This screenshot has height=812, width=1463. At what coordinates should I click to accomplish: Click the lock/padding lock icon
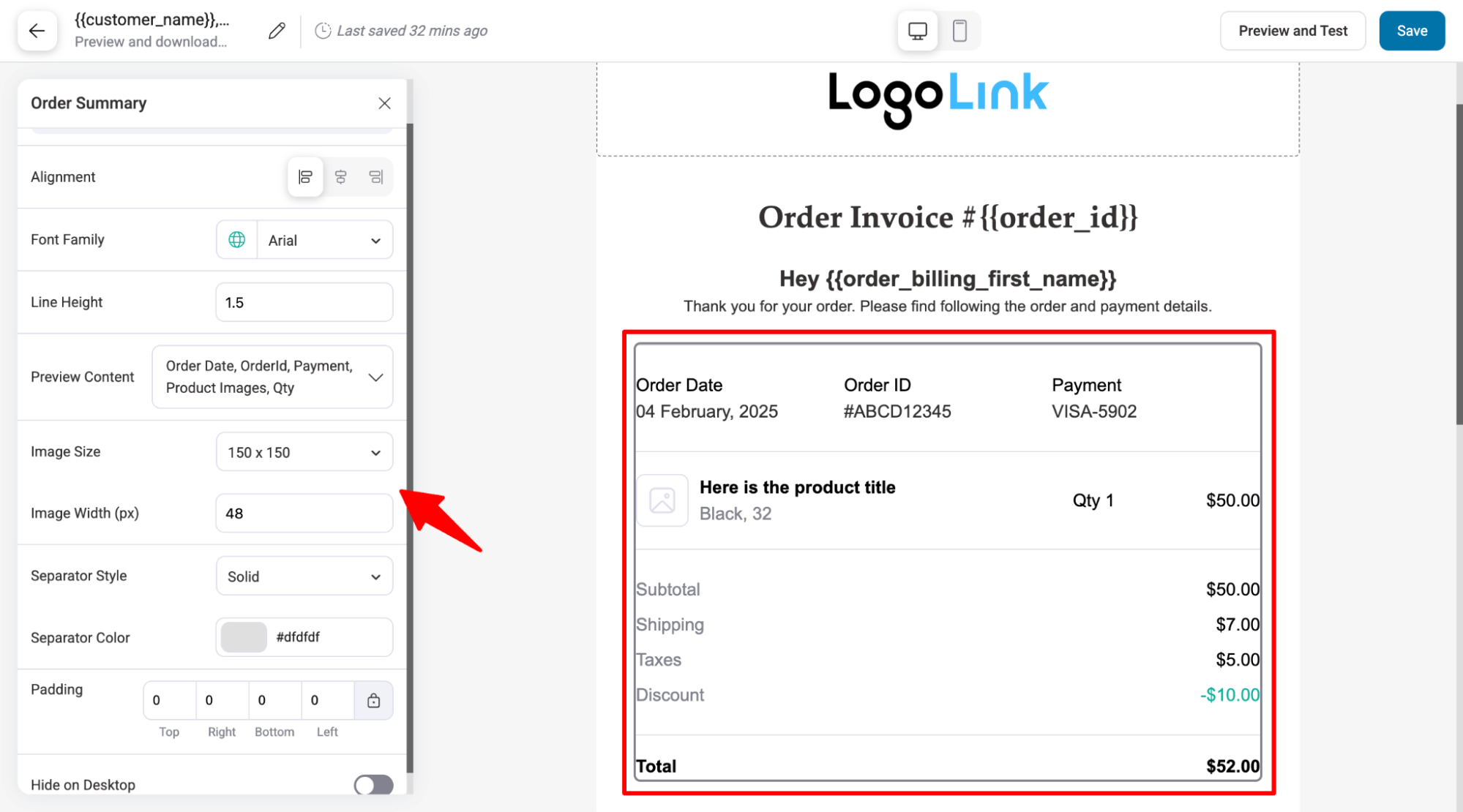pos(374,700)
